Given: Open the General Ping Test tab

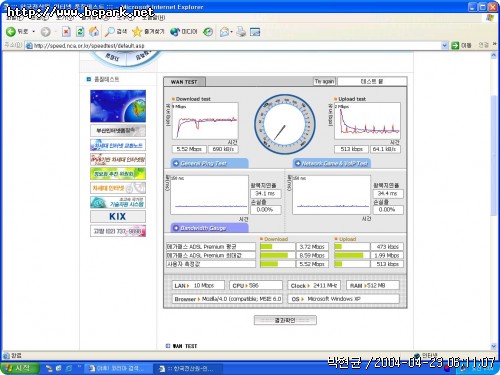Looking at the screenshot, I should pos(210,163).
